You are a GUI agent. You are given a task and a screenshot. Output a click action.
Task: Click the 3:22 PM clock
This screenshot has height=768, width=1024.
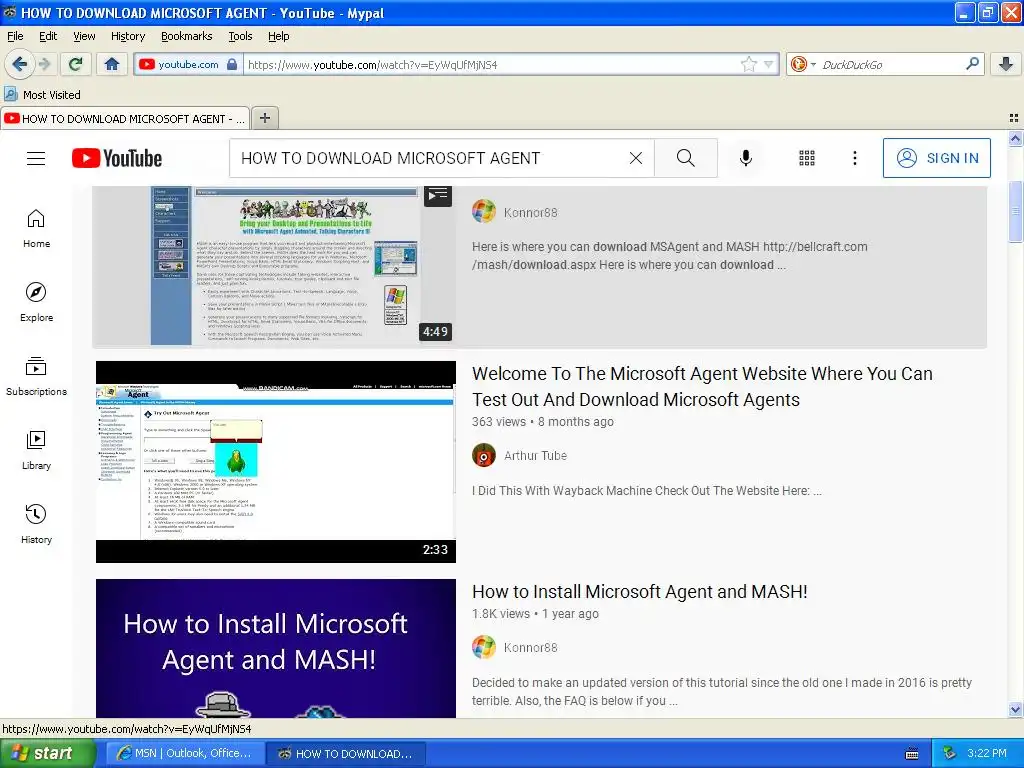[x=986, y=753]
